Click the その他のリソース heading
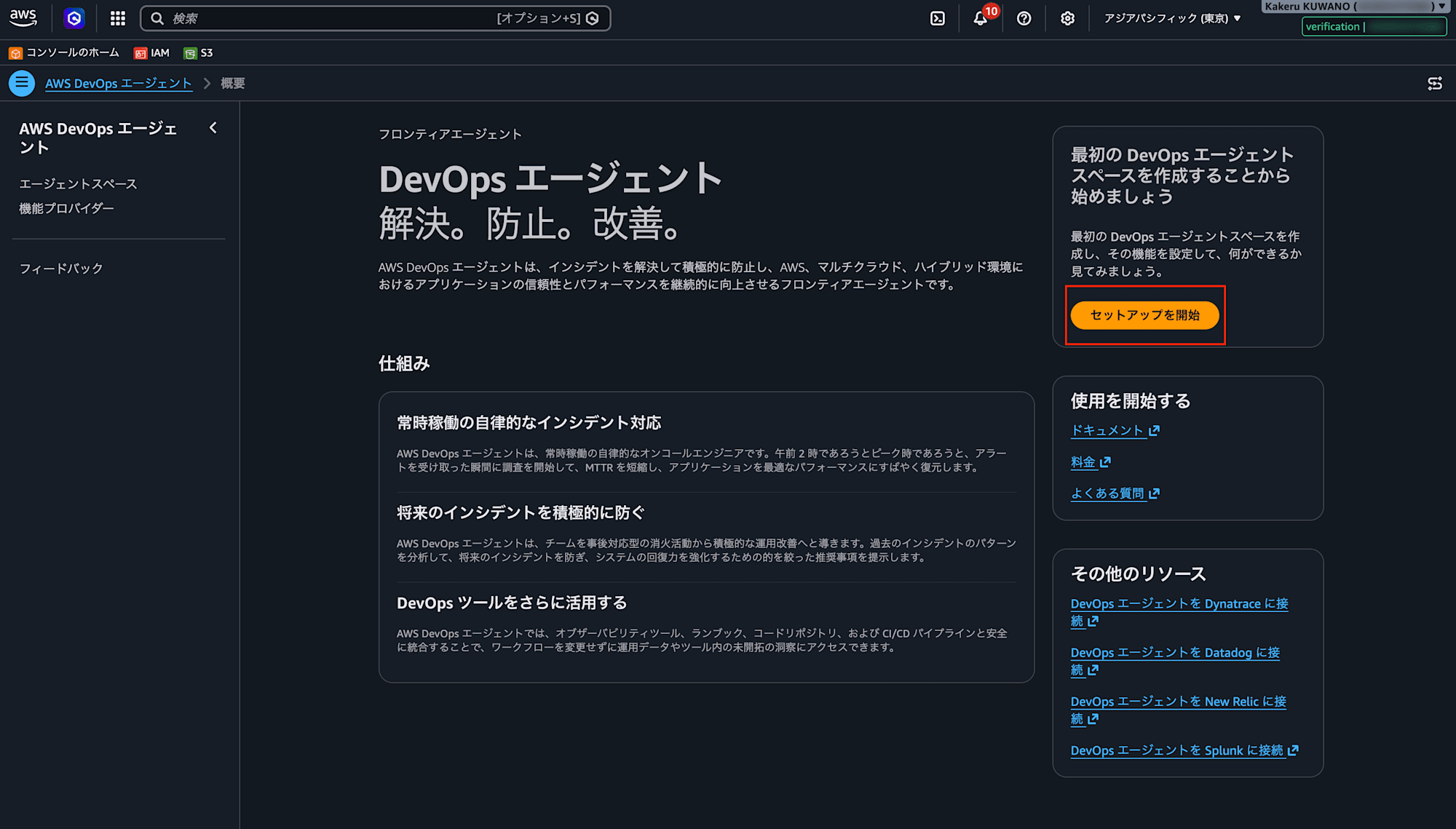The width and height of the screenshot is (1456, 829). coord(1139,574)
